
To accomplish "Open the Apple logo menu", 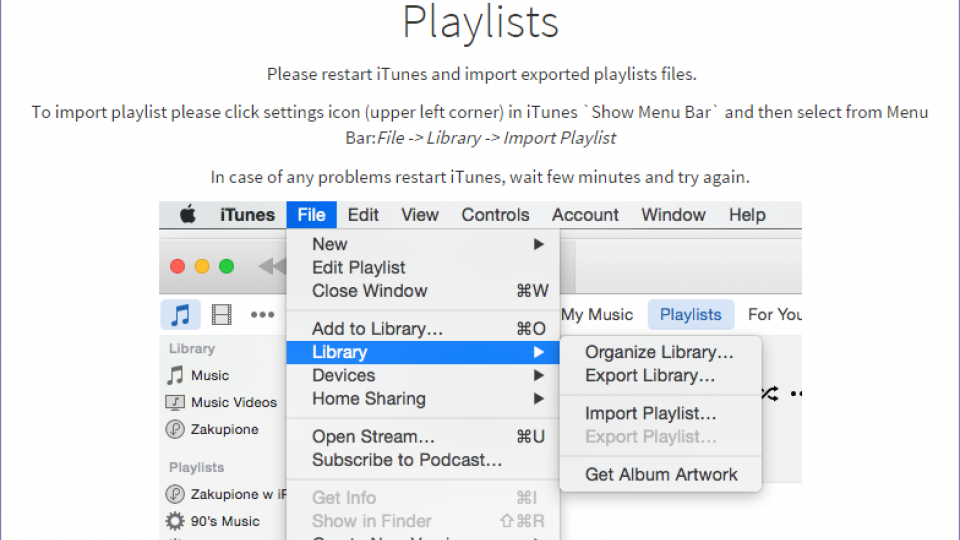I will [x=187, y=215].
